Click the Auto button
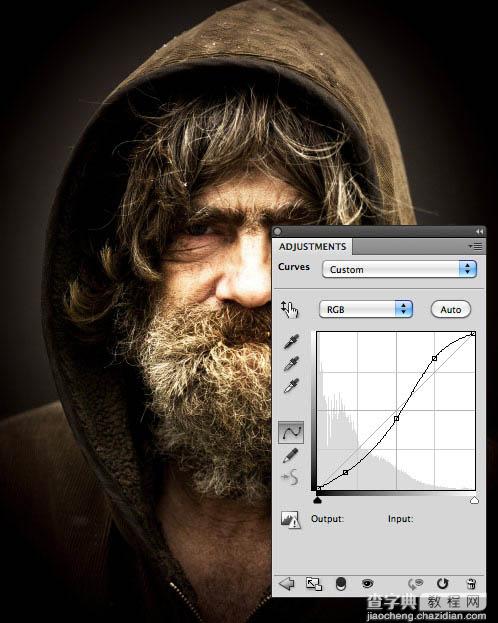This screenshot has width=498, height=623. point(451,310)
